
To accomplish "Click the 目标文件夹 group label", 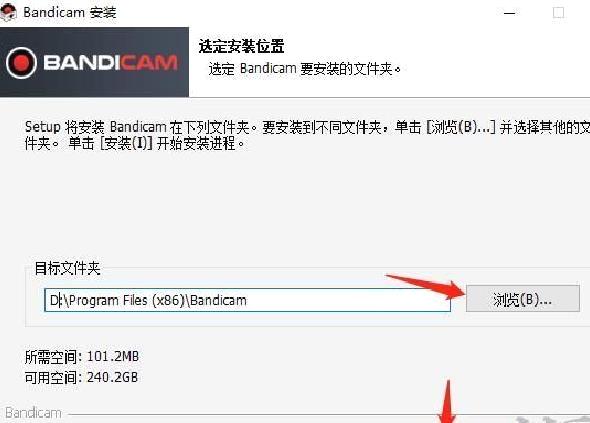I will tap(67, 268).
